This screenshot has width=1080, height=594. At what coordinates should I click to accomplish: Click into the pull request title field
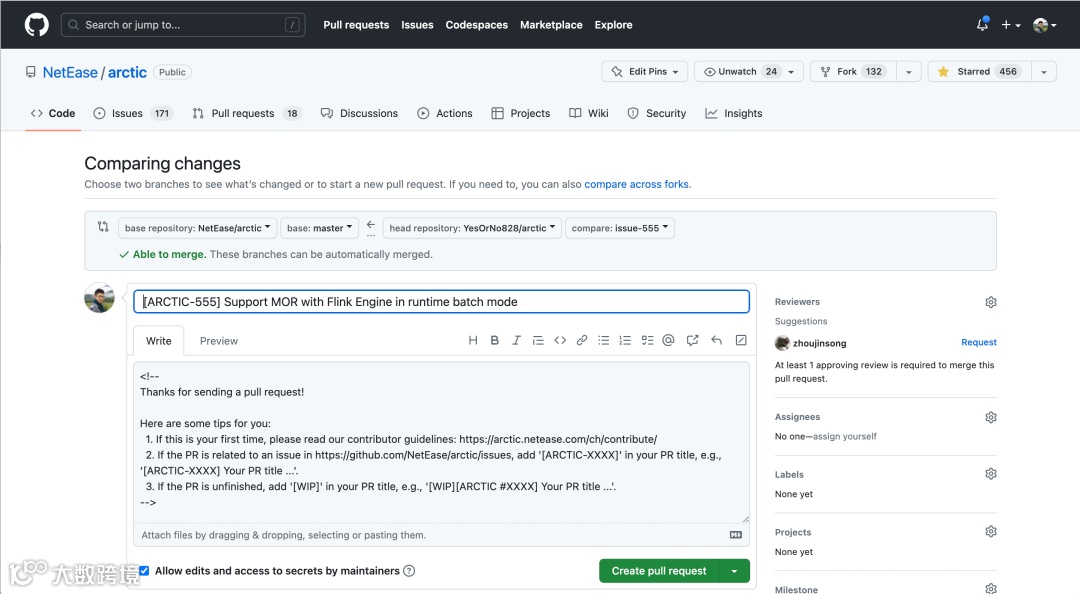tap(441, 302)
